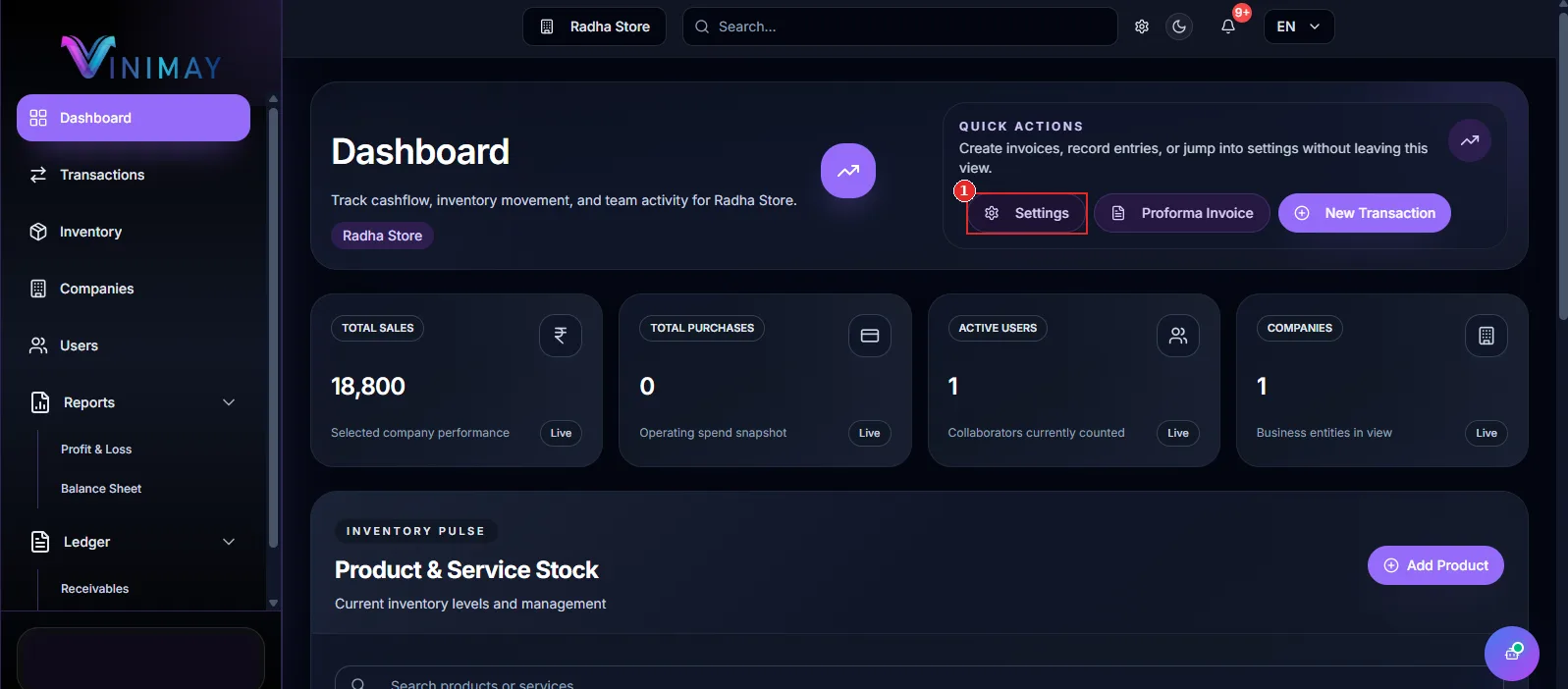Open the floating chat assistant button
The width and height of the screenshot is (1568, 689).
(1512, 654)
